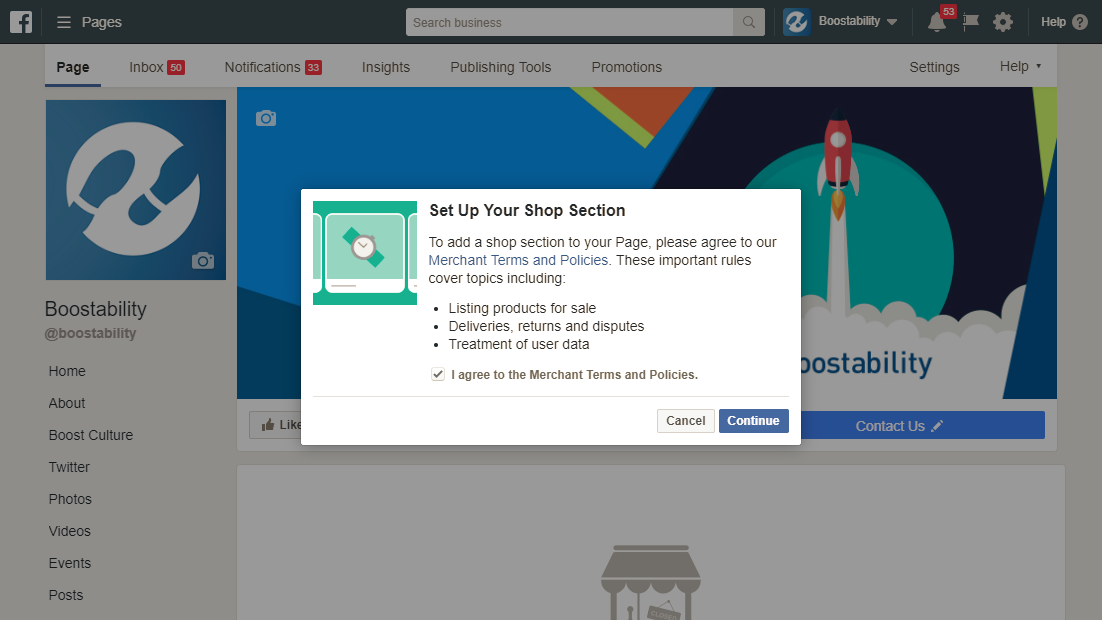The width and height of the screenshot is (1102, 620).
Task: Click the bell 53 notification badge
Action: click(x=949, y=11)
